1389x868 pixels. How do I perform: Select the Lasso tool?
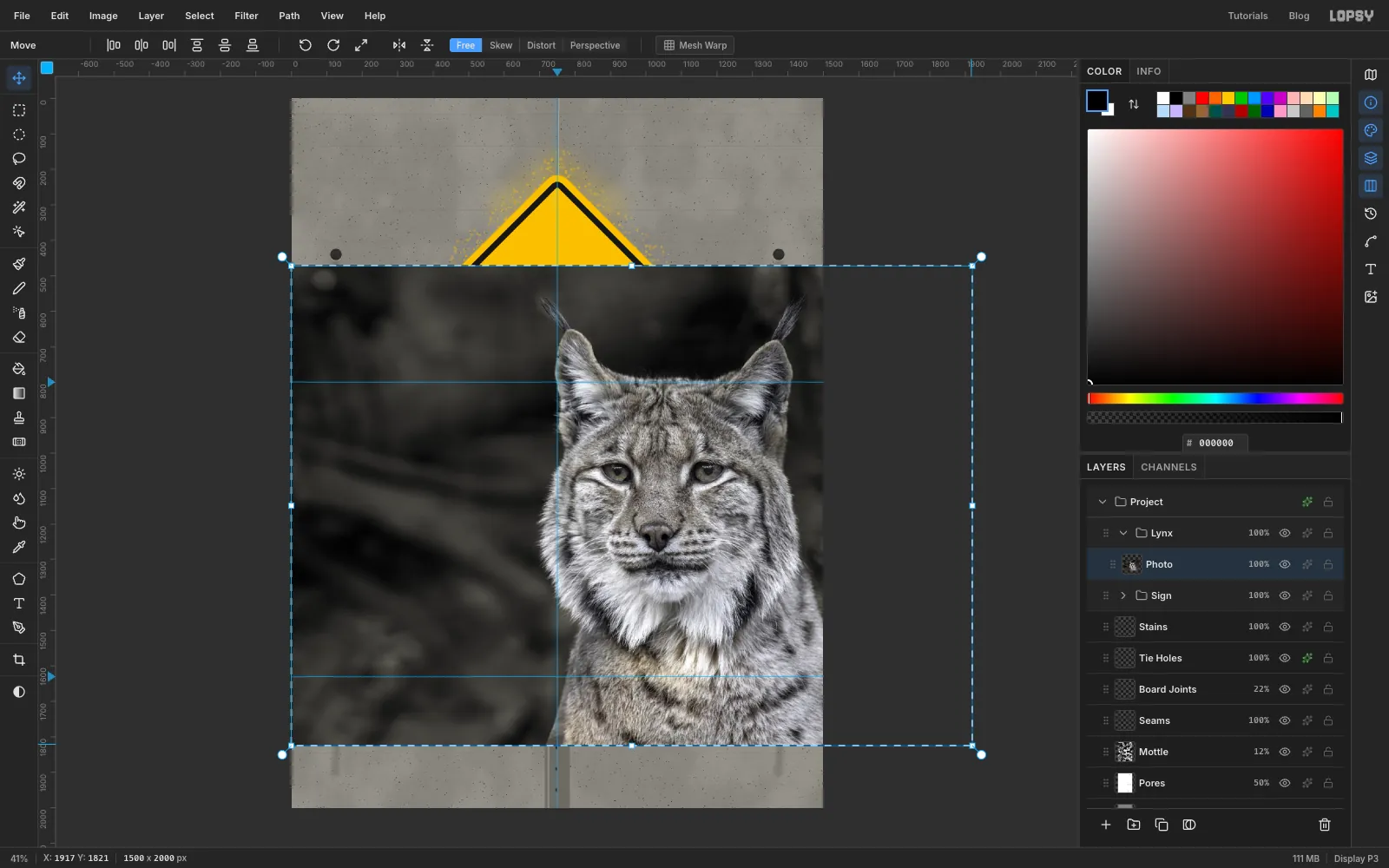(19, 159)
